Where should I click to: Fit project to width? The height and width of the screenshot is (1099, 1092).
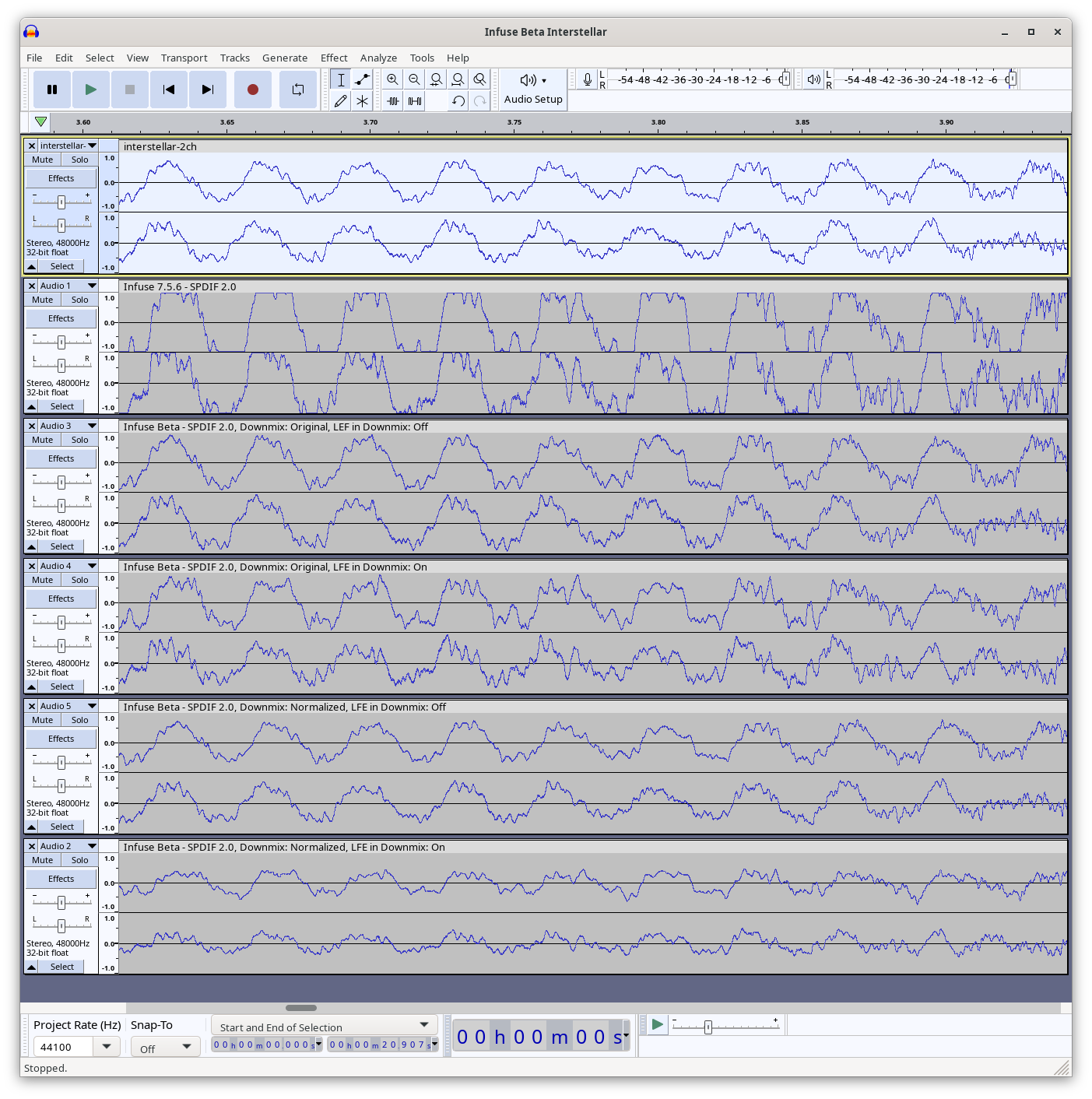(x=458, y=79)
